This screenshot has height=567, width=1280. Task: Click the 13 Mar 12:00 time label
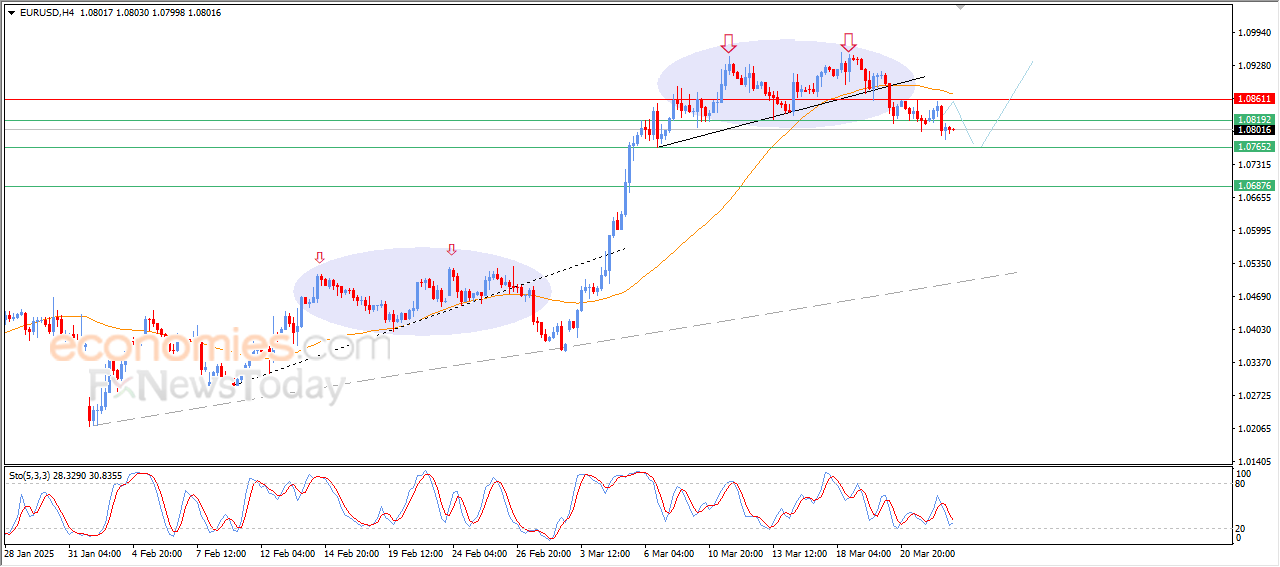[799, 552]
